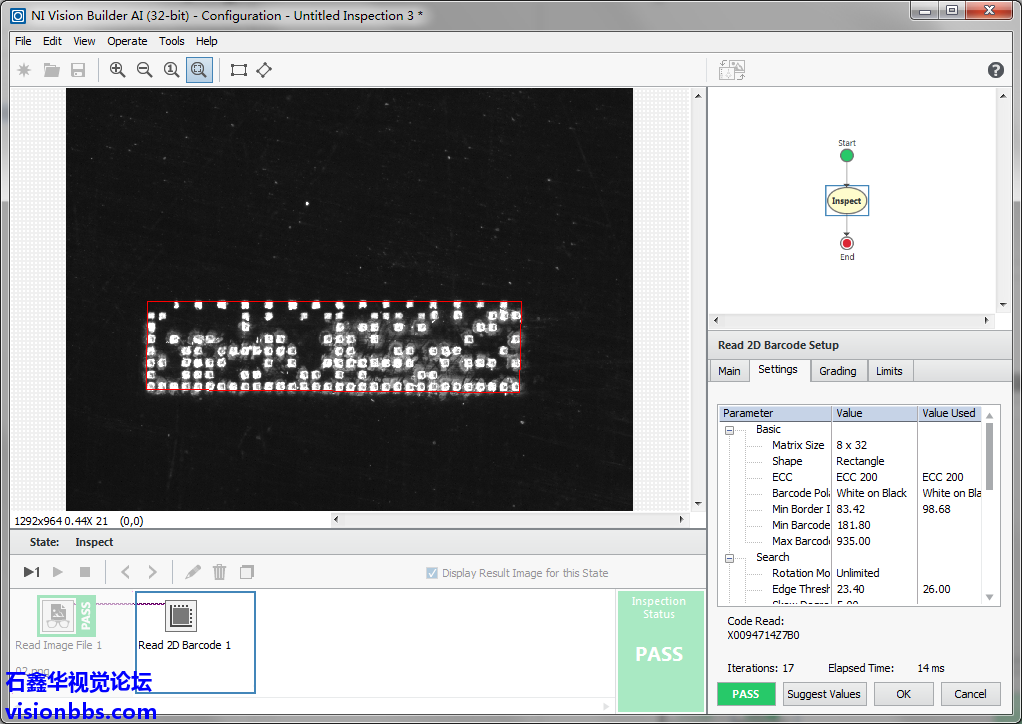Open the Tools menu
1022x724 pixels.
coord(172,41)
